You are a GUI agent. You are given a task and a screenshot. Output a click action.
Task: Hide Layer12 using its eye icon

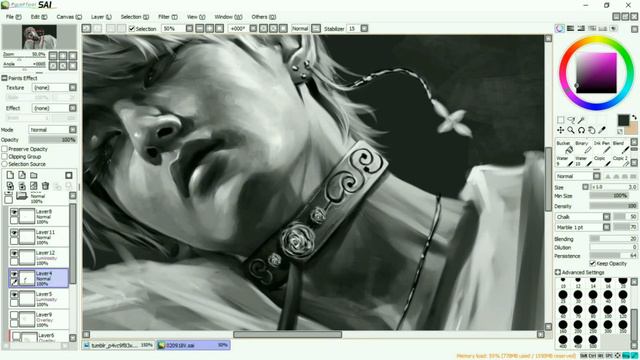14,253
